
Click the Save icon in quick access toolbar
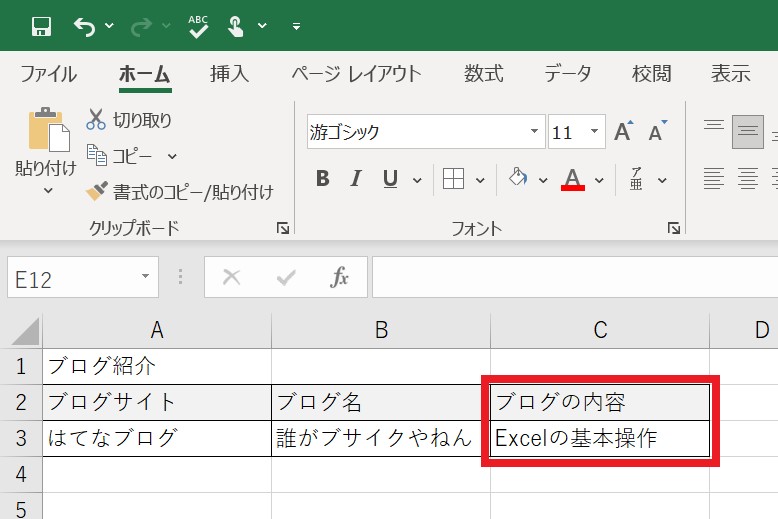41,26
